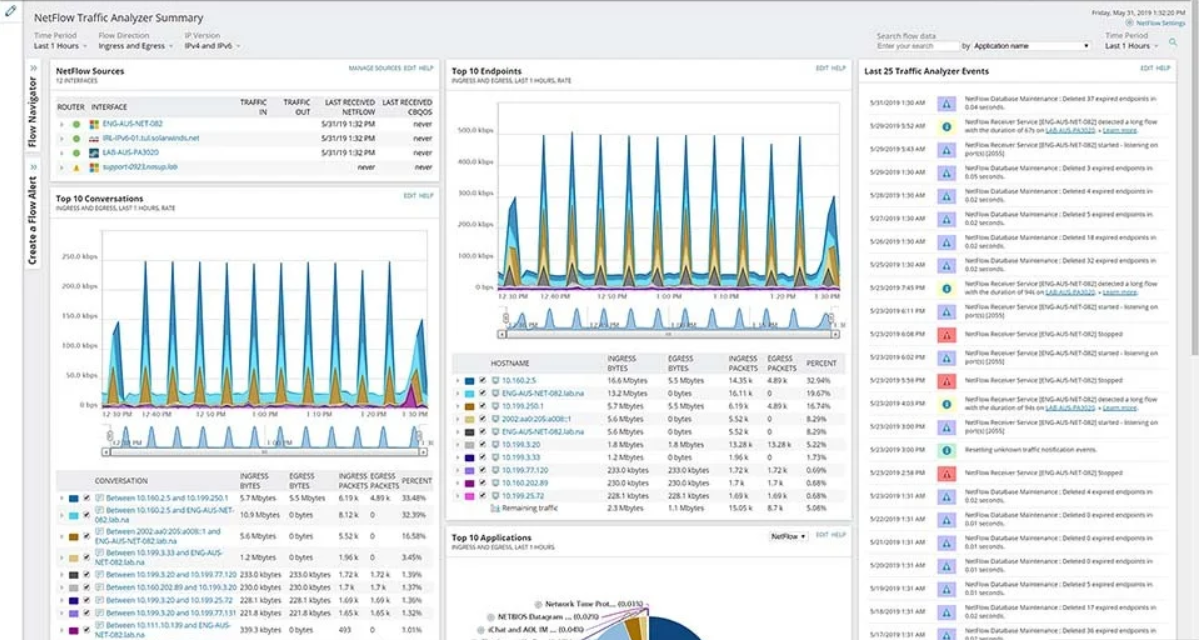1199x640 pixels.
Task: Uncheck the 10.199.77.120 endpoint checkbox
Action: (x=482, y=469)
